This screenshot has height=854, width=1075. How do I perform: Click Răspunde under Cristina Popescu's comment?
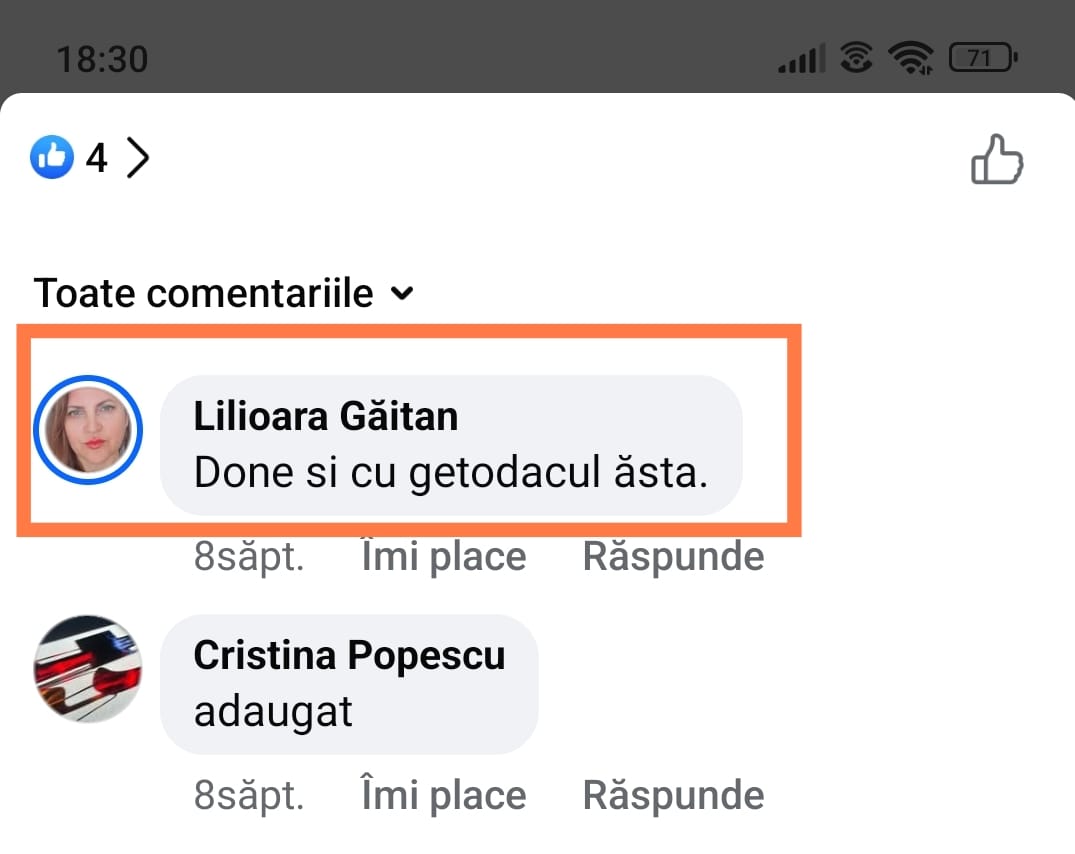click(673, 795)
